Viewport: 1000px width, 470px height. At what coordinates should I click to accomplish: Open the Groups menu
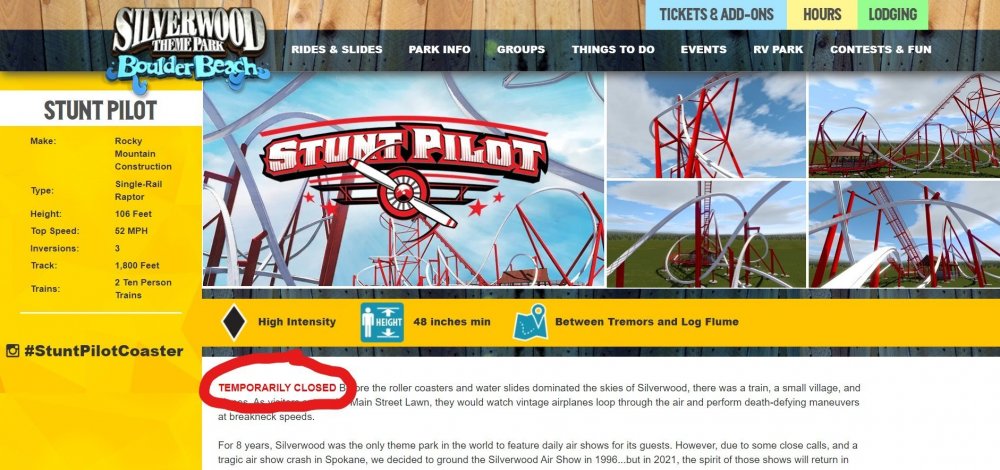tap(521, 50)
